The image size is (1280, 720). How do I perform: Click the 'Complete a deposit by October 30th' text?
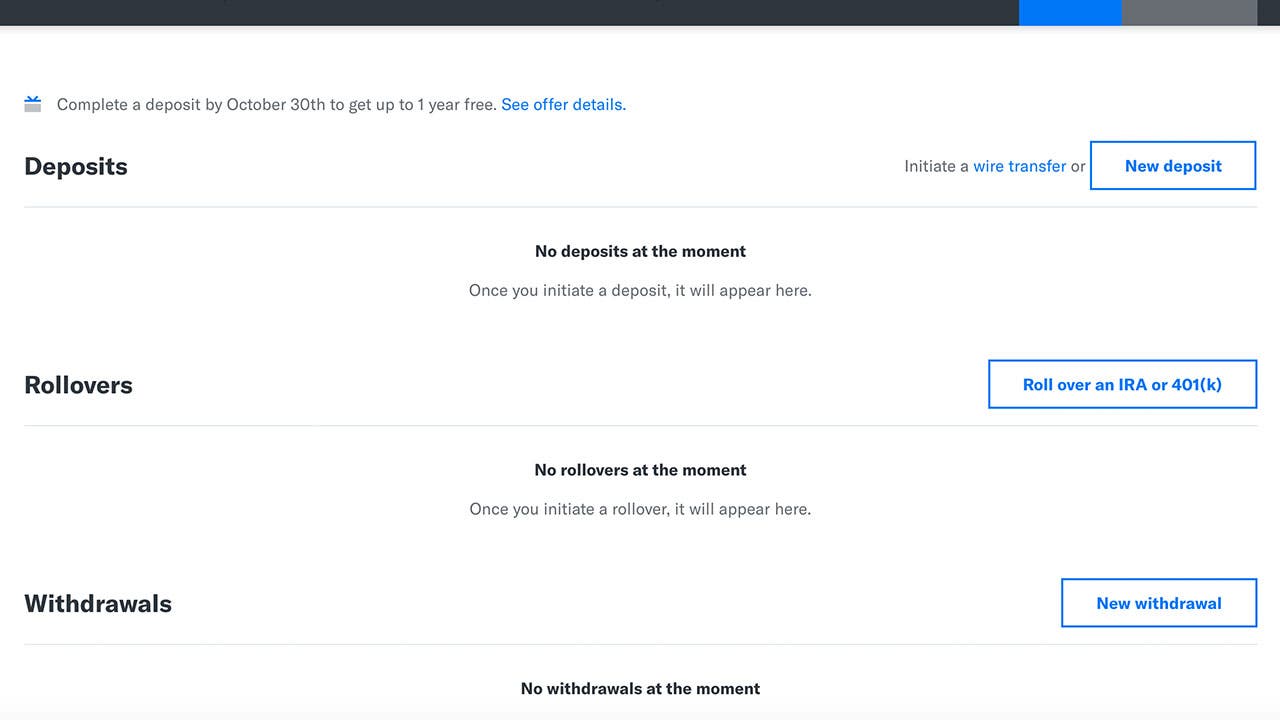click(x=277, y=104)
